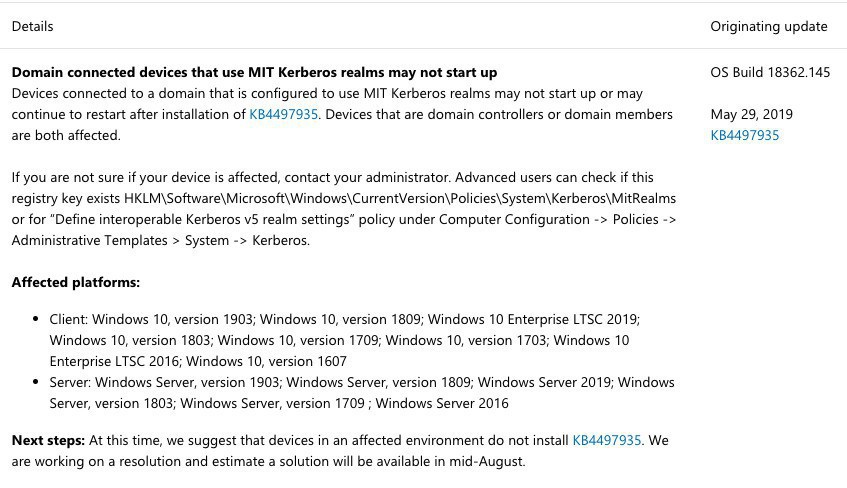Screen dimensions: 847x488
Task: Click the Affected platforms heading
Action: pos(76,282)
